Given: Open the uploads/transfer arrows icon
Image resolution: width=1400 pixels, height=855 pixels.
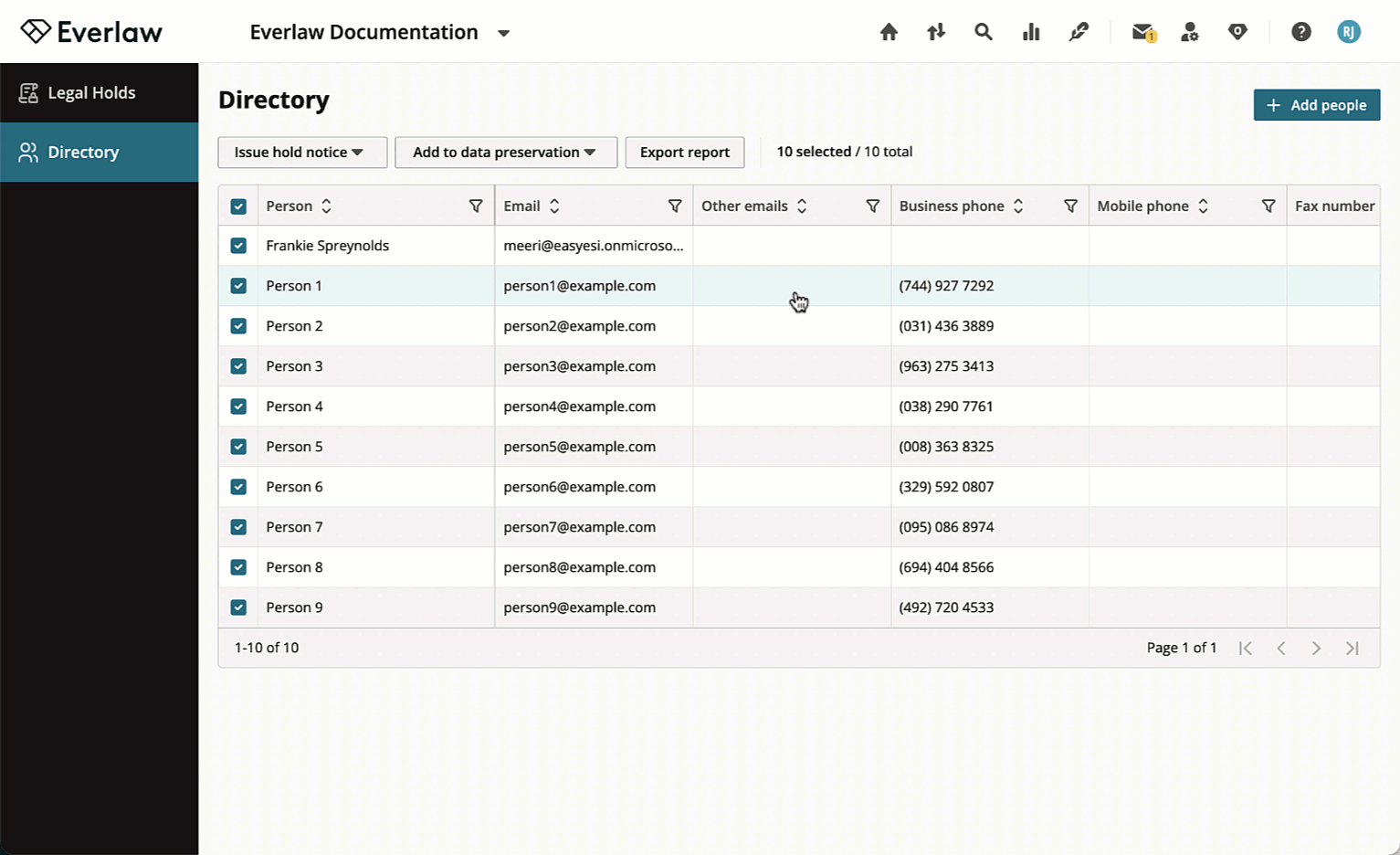Looking at the screenshot, I should pyautogui.click(x=936, y=32).
